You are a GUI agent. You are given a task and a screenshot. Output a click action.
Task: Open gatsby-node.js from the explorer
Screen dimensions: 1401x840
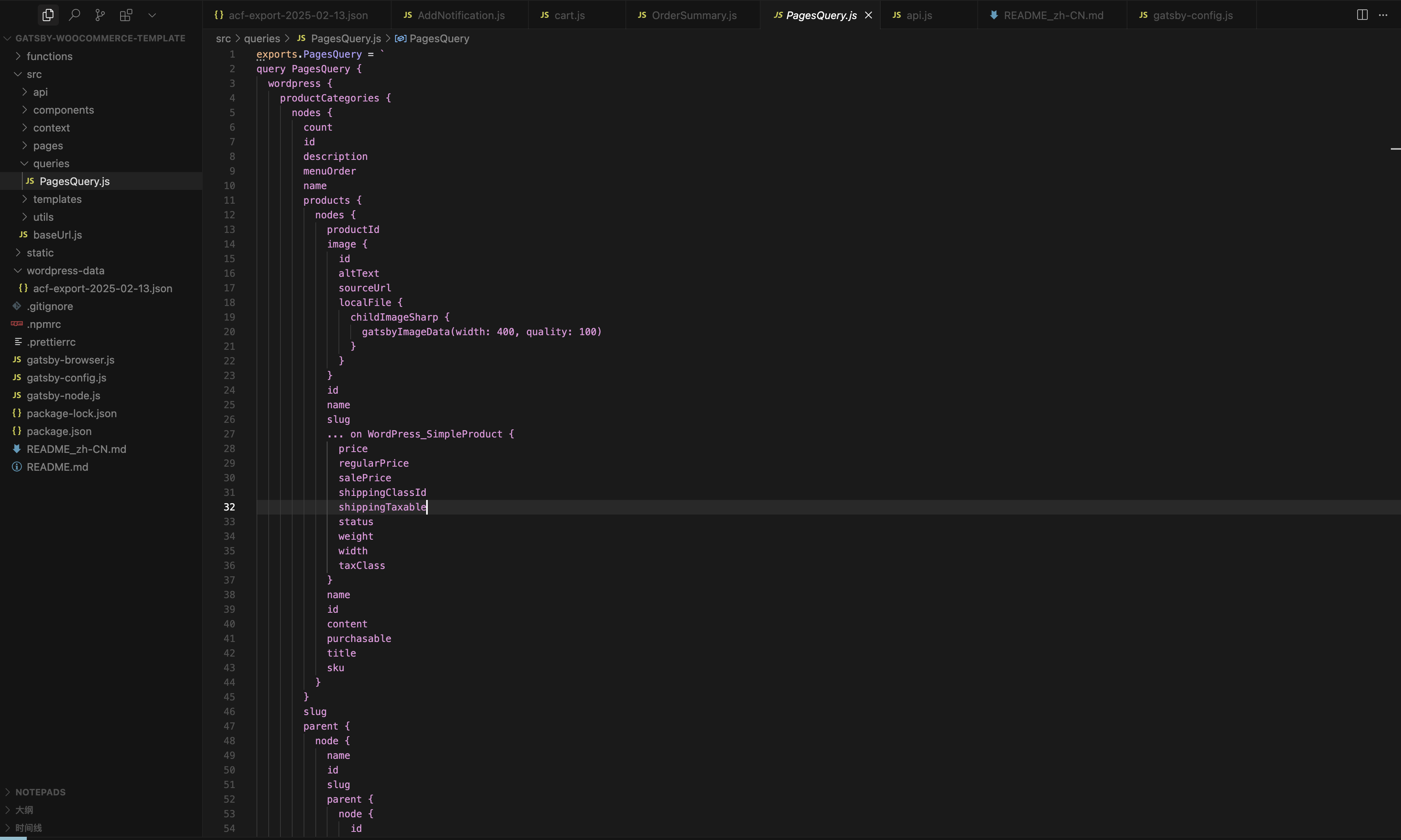63,396
